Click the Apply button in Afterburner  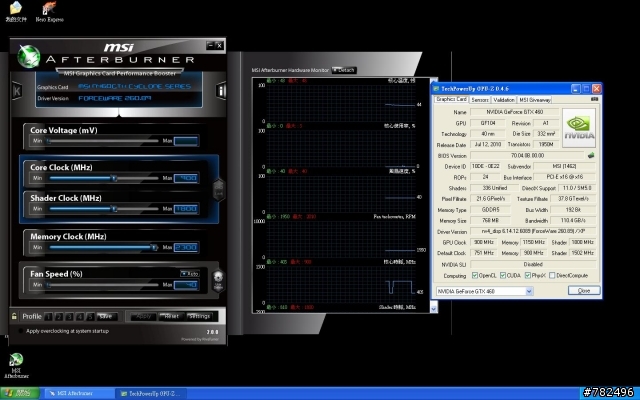coord(143,316)
